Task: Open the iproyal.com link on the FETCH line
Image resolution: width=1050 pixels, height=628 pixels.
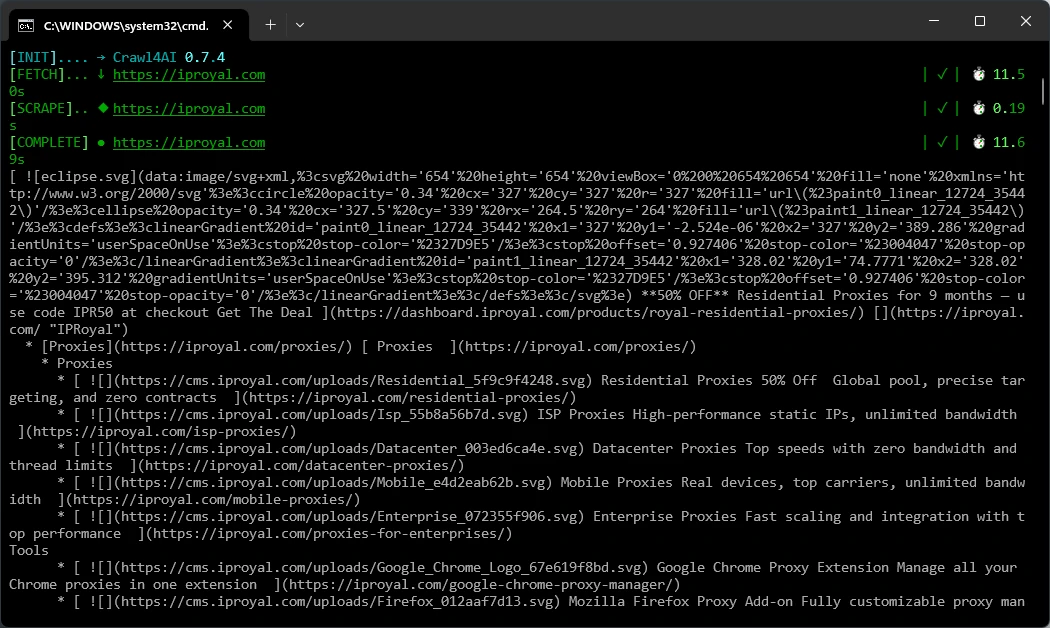Action: click(x=189, y=75)
